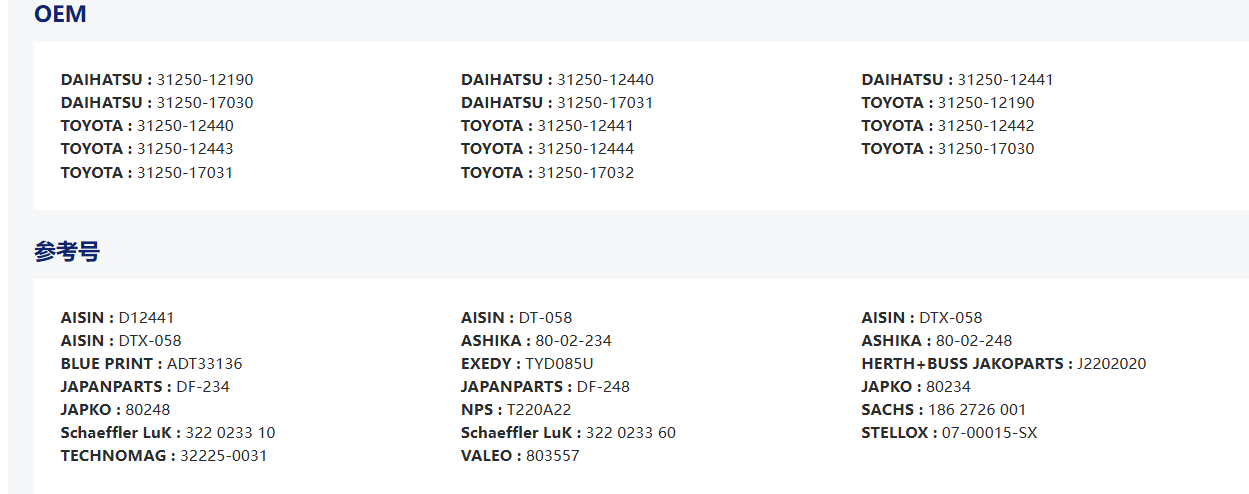
Task: Click the AISIN D12441 reference number
Action: coord(146,318)
